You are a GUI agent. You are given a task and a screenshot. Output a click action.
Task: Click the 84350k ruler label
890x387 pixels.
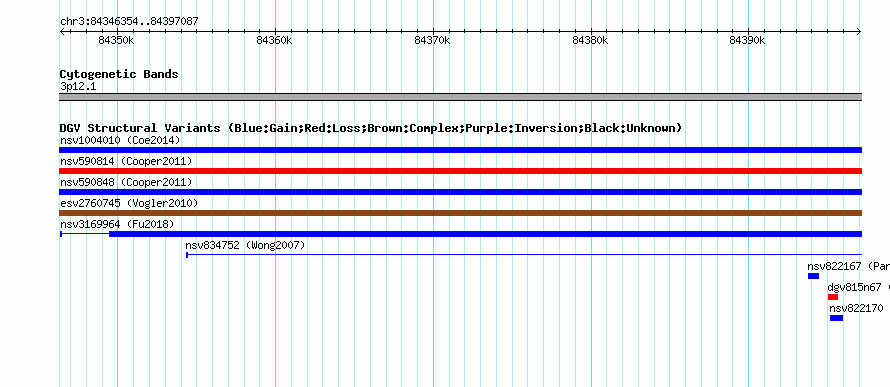click(x=116, y=40)
